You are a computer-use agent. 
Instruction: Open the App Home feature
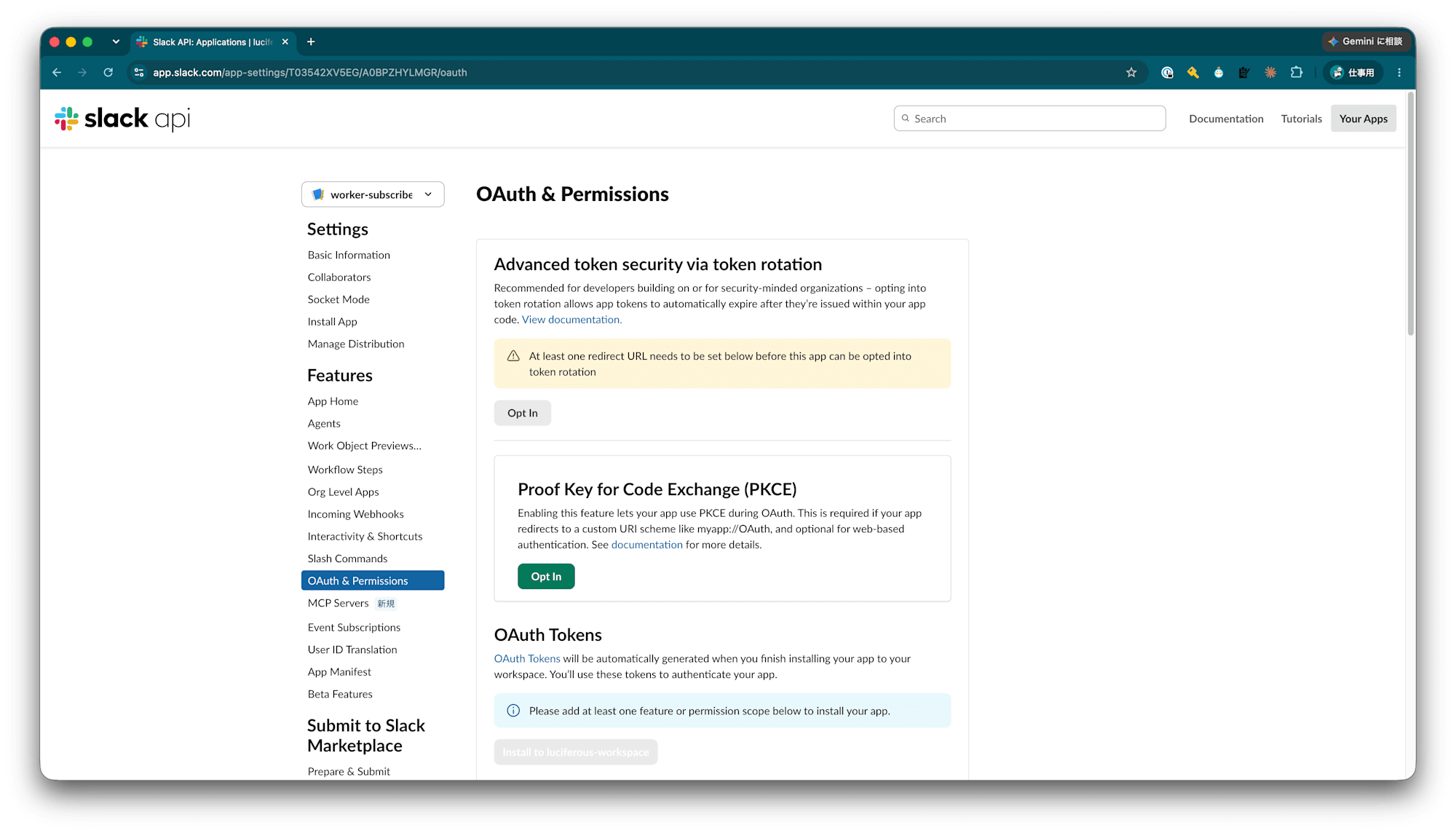(333, 401)
